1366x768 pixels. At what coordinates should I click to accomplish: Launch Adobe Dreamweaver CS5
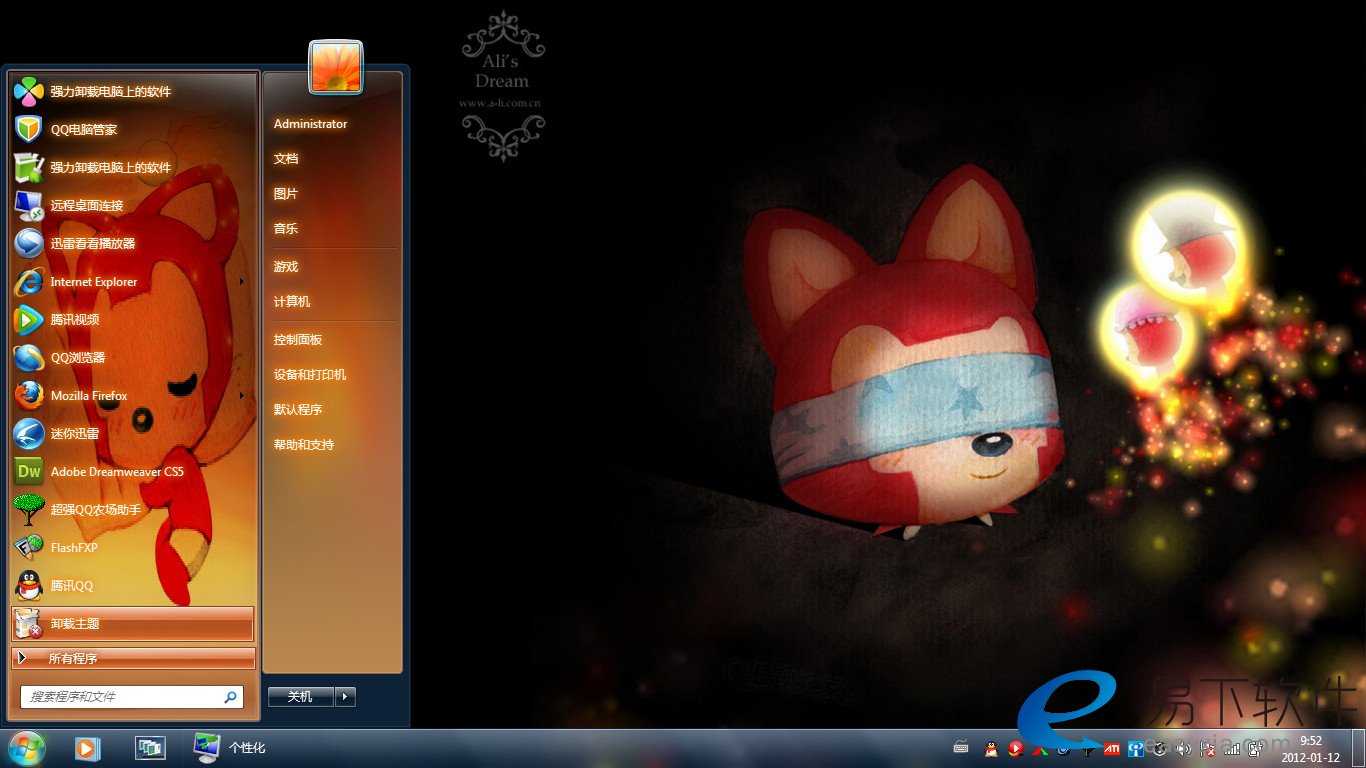[x=117, y=472]
